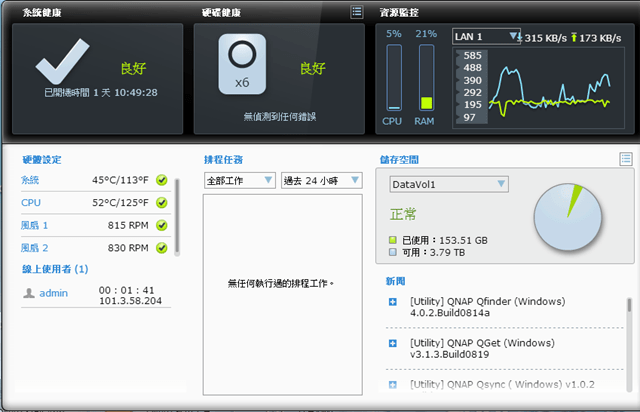Expand the QNAP Qsync news item
Viewport: 640px width, 412px height.
(x=393, y=384)
